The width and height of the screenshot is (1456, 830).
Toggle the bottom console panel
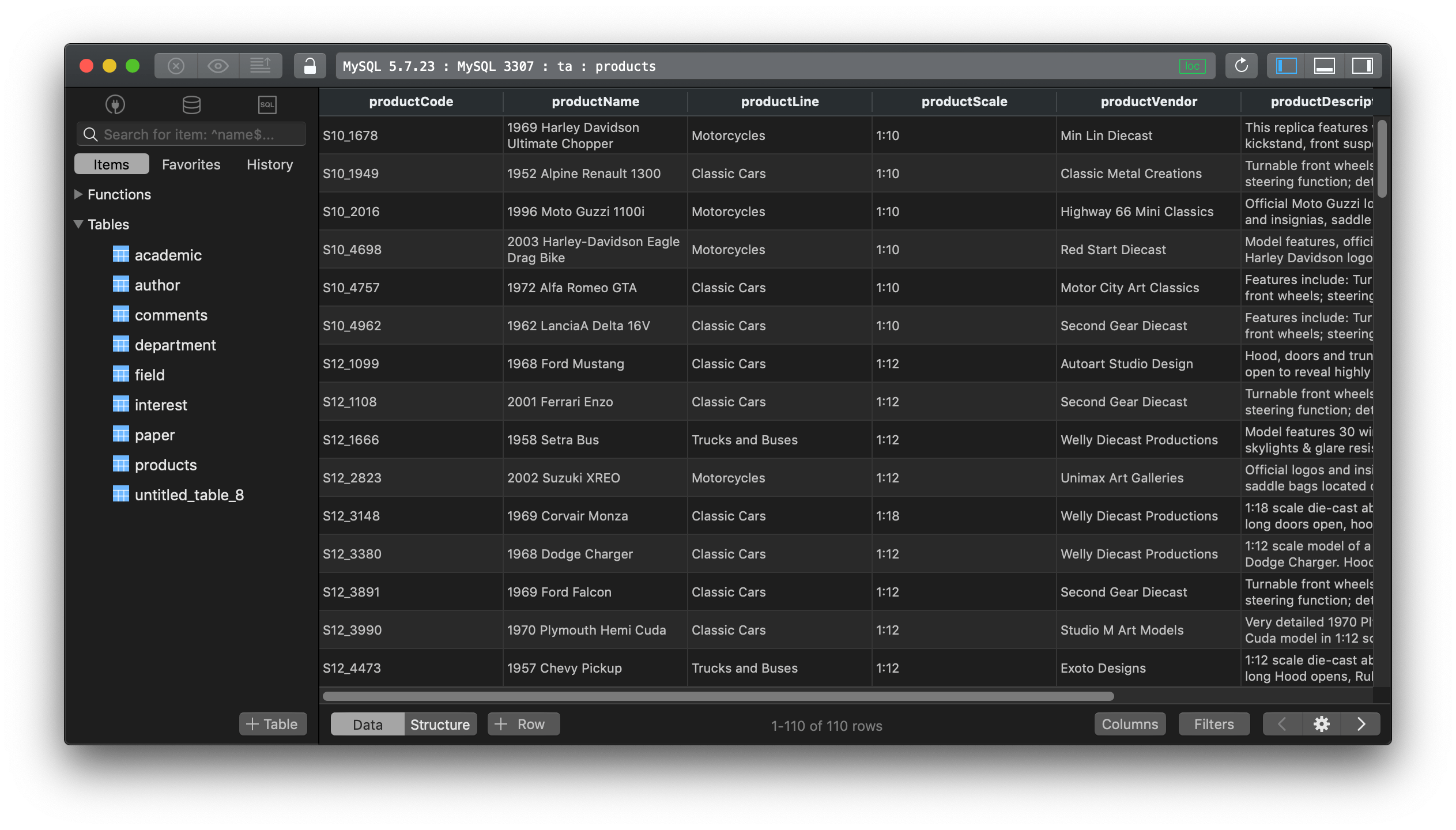coord(1324,66)
